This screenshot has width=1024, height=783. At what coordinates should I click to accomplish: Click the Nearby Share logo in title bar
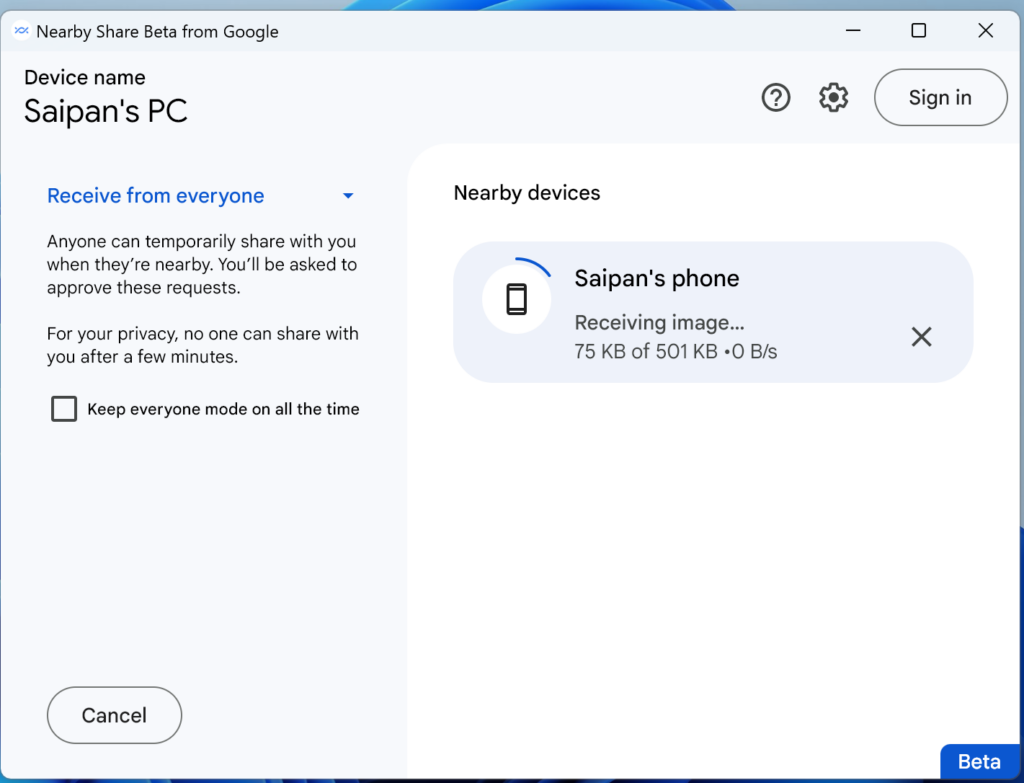21,31
